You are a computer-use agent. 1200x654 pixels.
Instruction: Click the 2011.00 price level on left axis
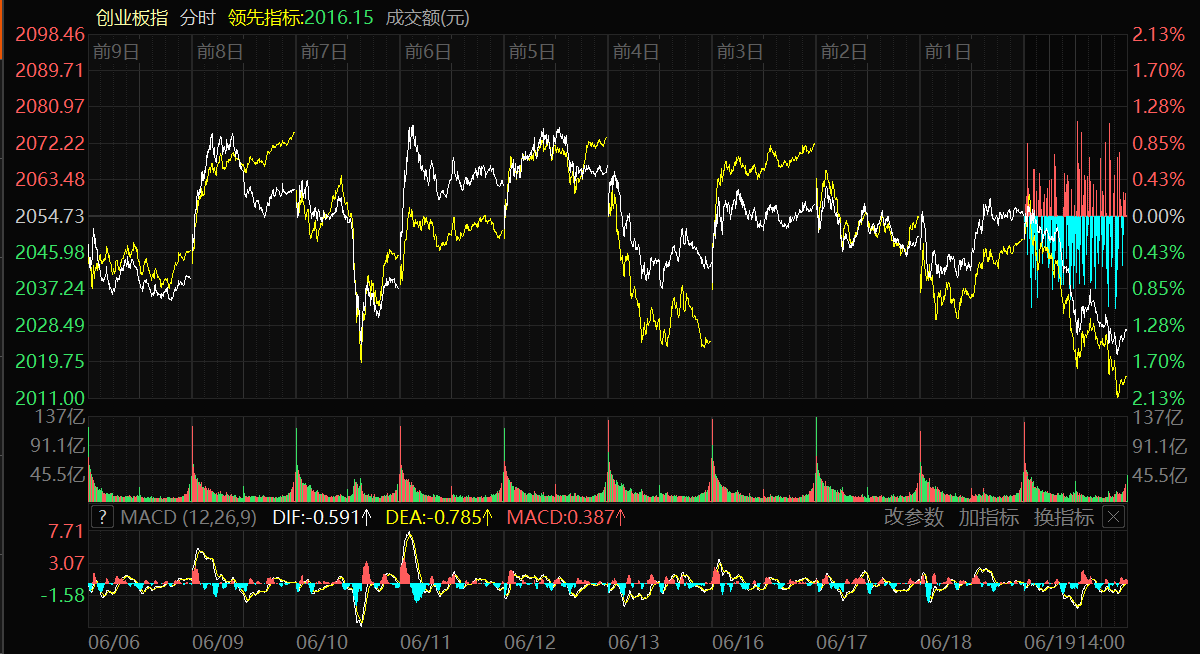[50, 397]
